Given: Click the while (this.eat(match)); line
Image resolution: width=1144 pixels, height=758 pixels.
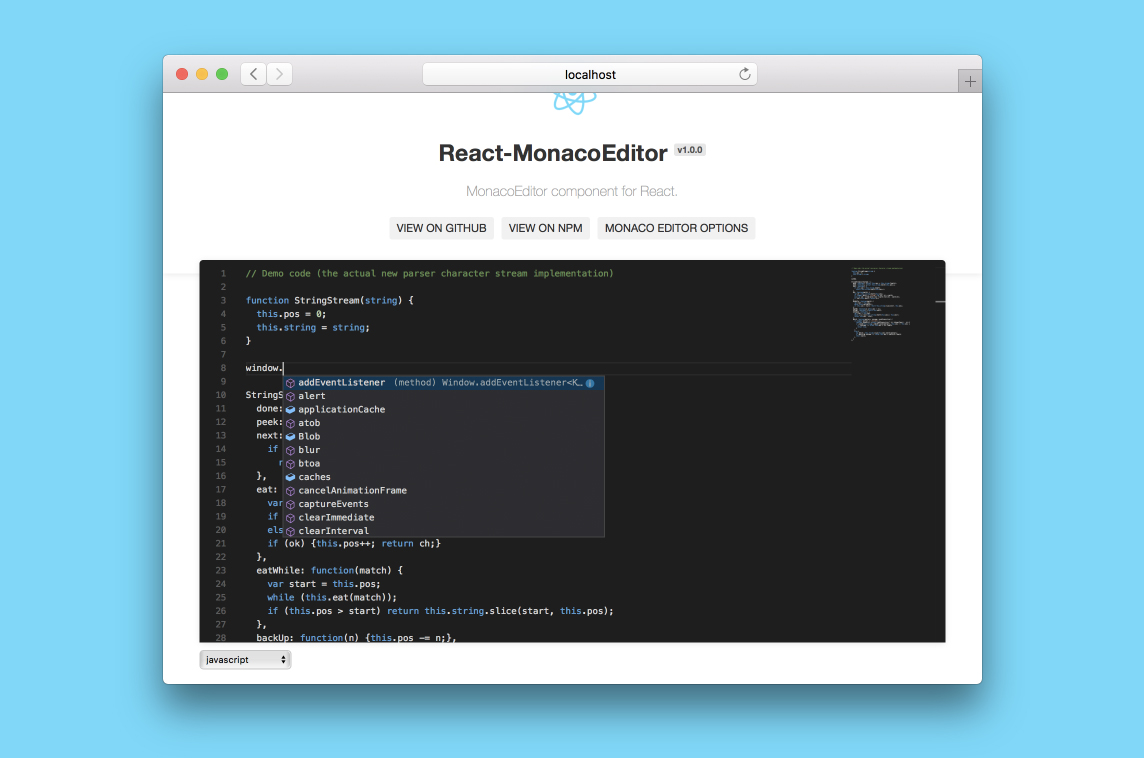Looking at the screenshot, I should tap(332, 597).
